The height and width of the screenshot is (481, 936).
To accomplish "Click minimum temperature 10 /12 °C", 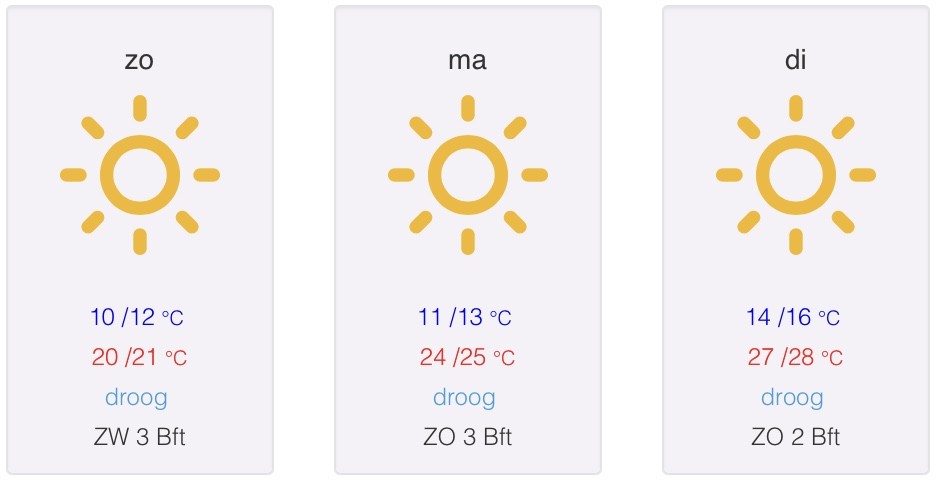I will 137,317.
